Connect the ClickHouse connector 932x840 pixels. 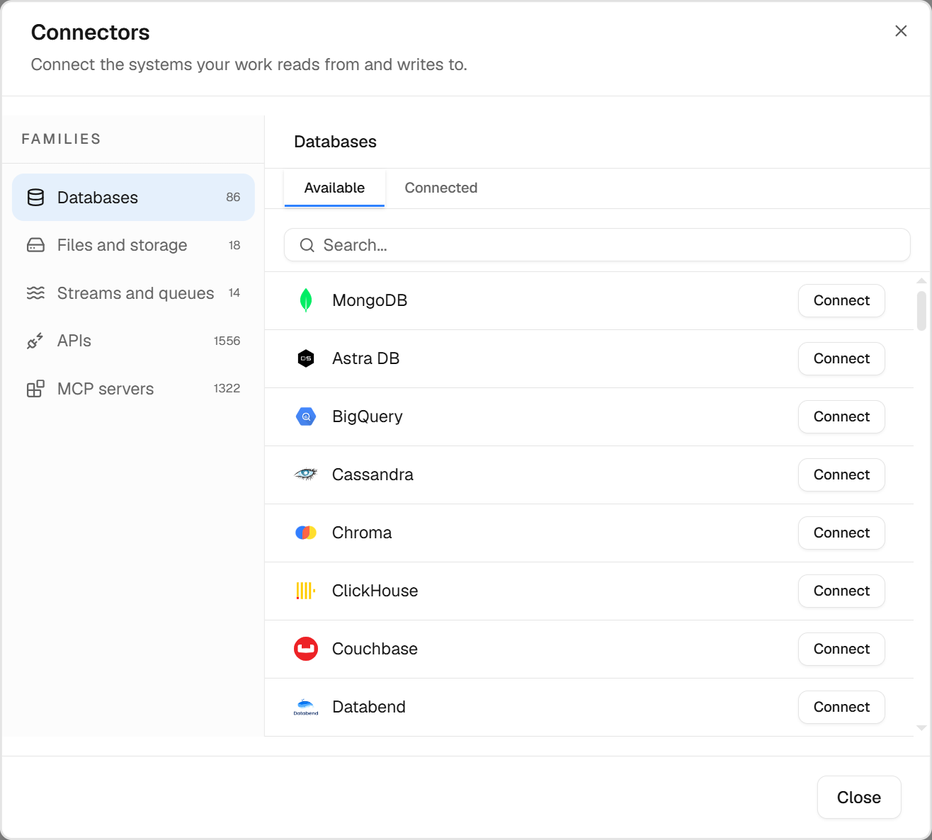841,591
